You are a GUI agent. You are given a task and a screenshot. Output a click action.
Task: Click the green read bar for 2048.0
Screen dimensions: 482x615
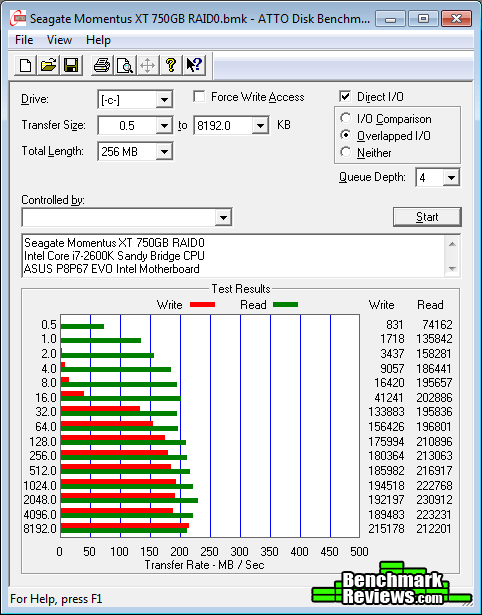pyautogui.click(x=129, y=500)
